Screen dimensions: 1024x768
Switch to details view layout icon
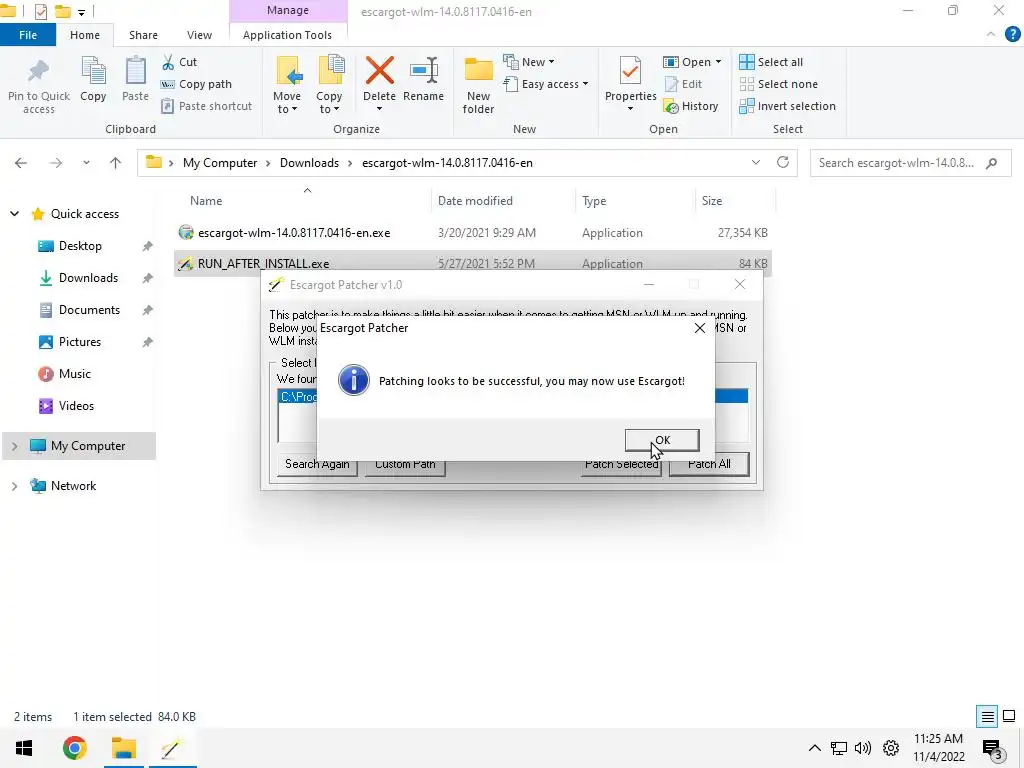pos(987,716)
